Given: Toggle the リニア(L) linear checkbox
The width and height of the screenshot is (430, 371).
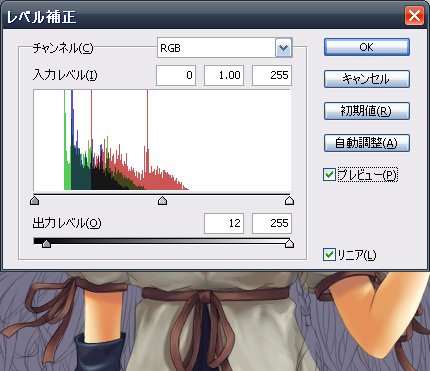Looking at the screenshot, I should (329, 254).
